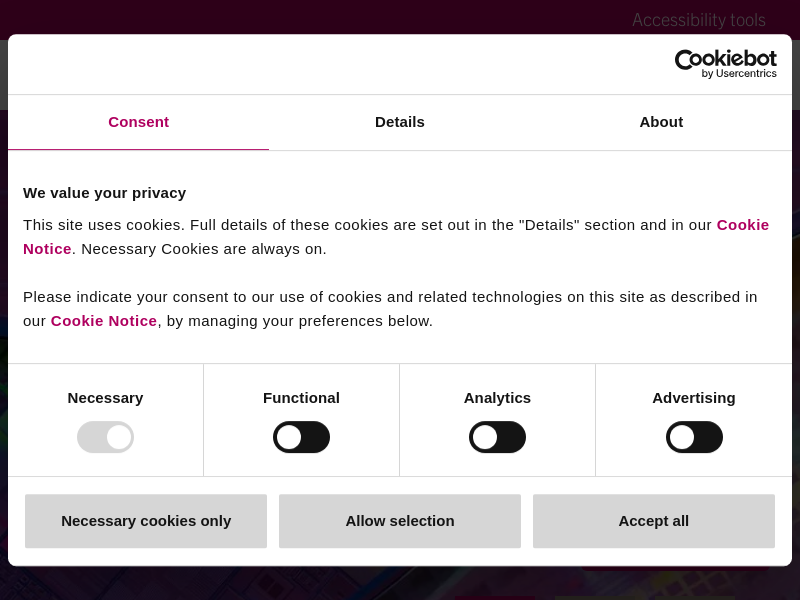800x600 pixels.
Task: Click the Necessary category label text
Action: pos(105,398)
